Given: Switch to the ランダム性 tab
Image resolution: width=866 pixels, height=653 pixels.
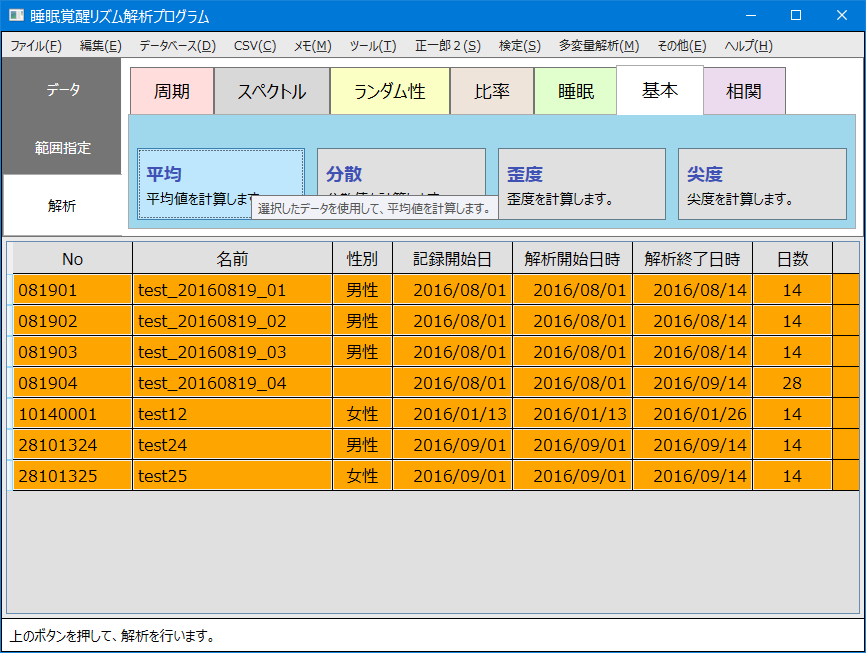Looking at the screenshot, I should coord(390,91).
